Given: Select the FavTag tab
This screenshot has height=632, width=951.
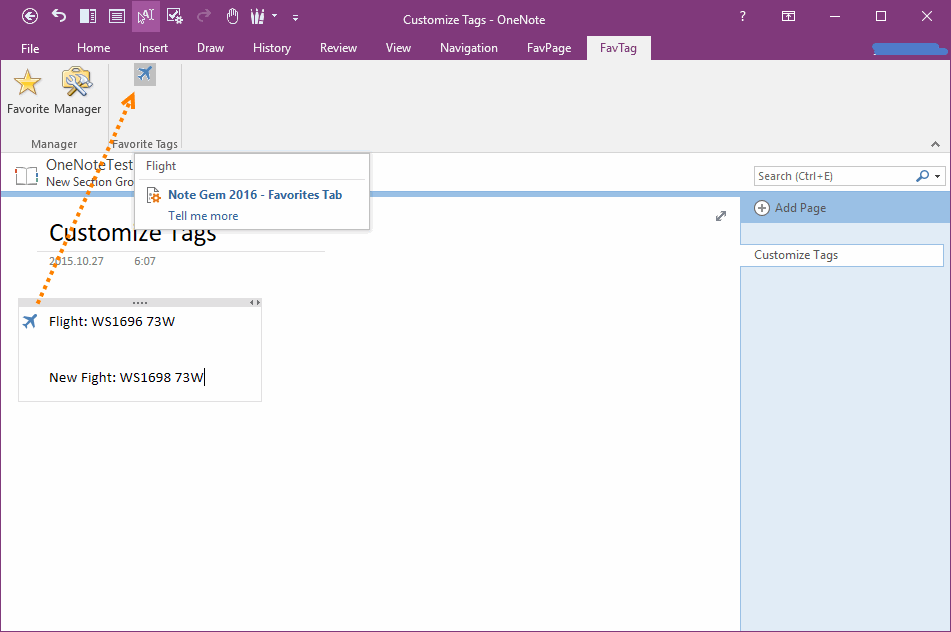Looking at the screenshot, I should [x=619, y=48].
